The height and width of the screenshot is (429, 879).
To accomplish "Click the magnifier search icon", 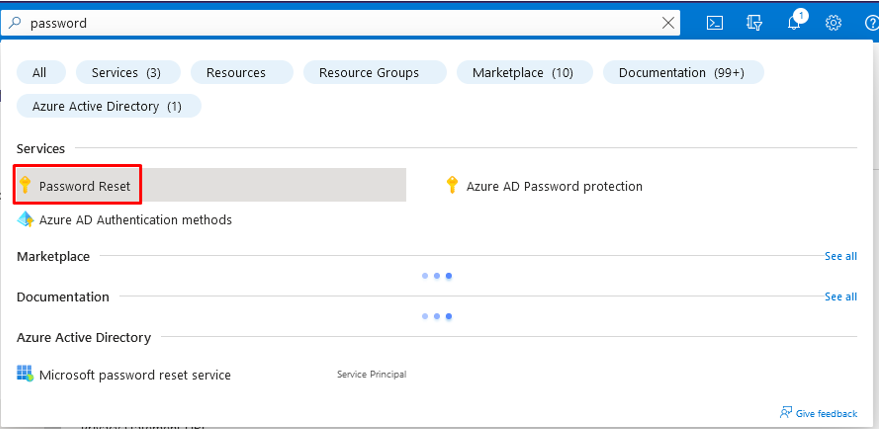I will (x=16, y=23).
